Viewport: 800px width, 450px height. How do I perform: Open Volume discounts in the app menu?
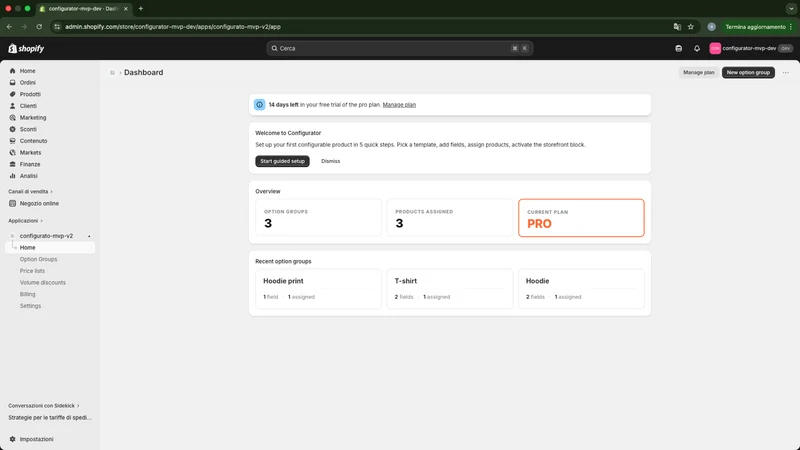pyautogui.click(x=43, y=283)
